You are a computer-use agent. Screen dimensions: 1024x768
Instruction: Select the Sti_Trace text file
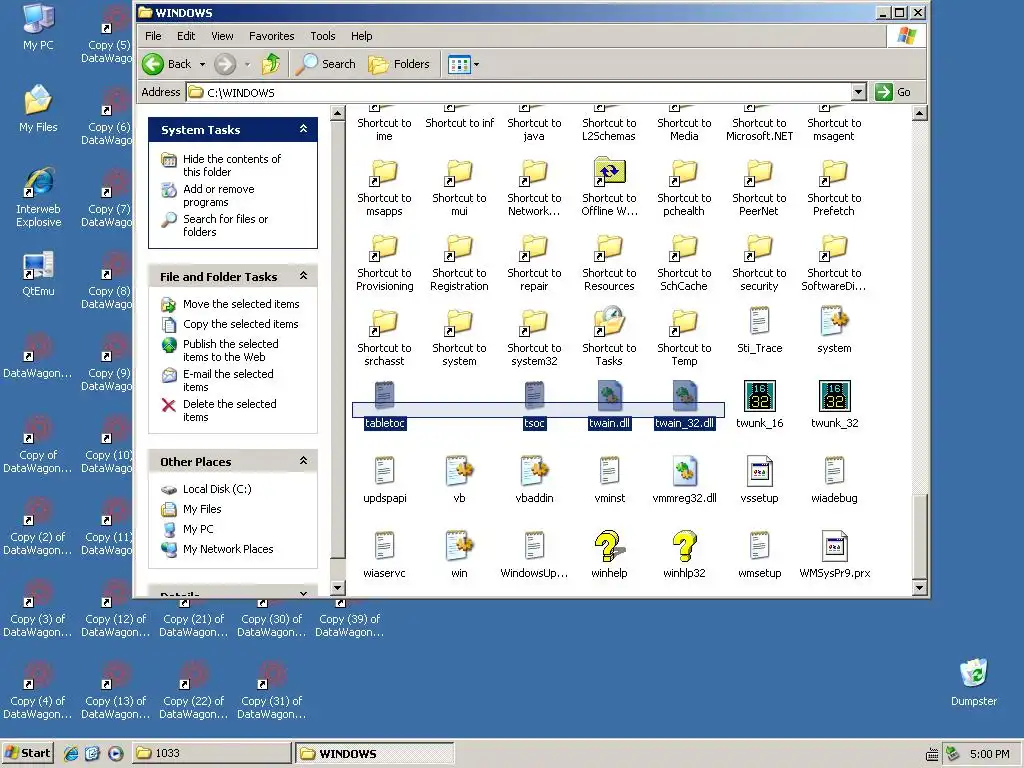pyautogui.click(x=760, y=321)
